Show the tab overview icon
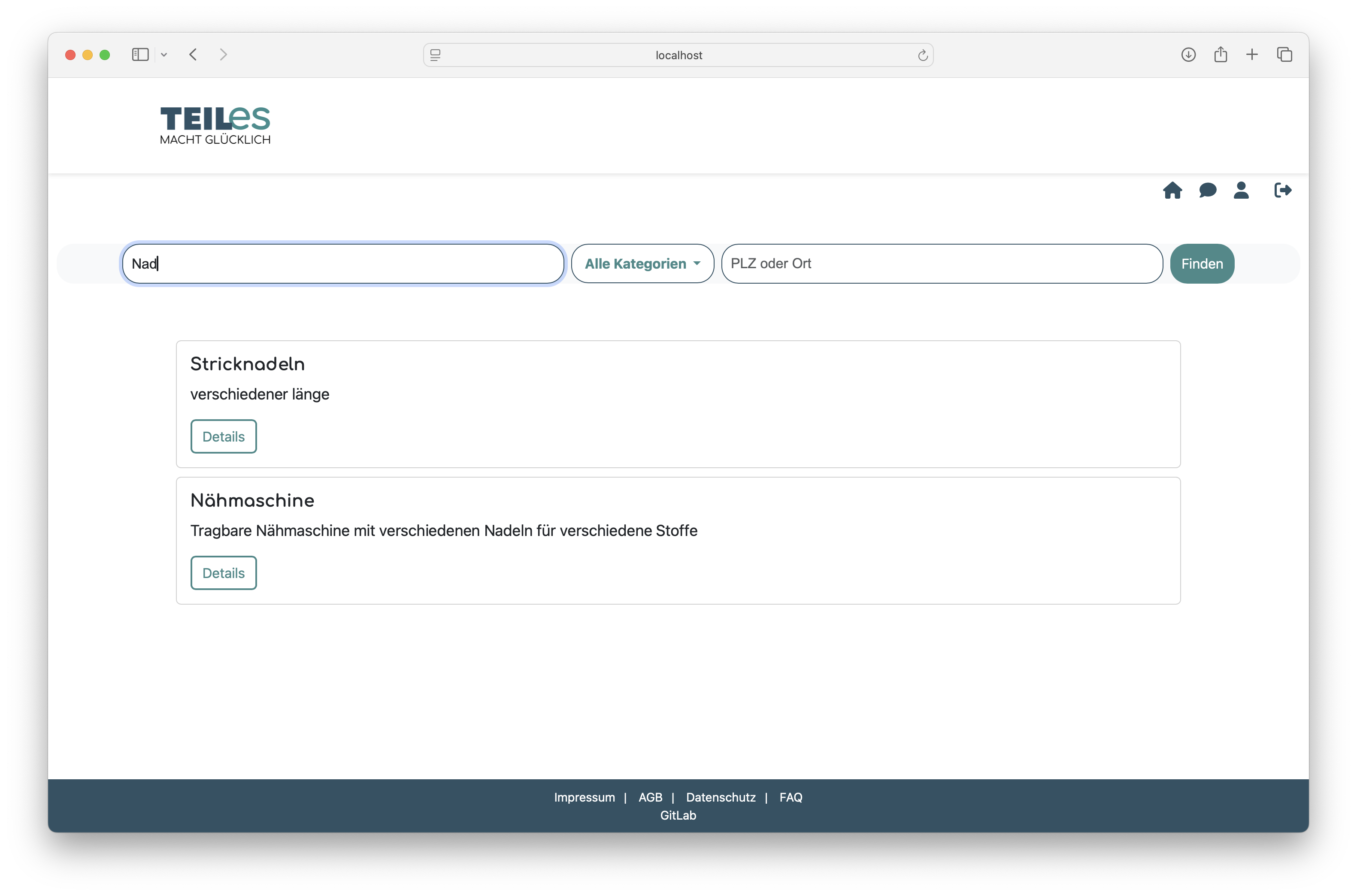The image size is (1357, 896). point(1284,55)
